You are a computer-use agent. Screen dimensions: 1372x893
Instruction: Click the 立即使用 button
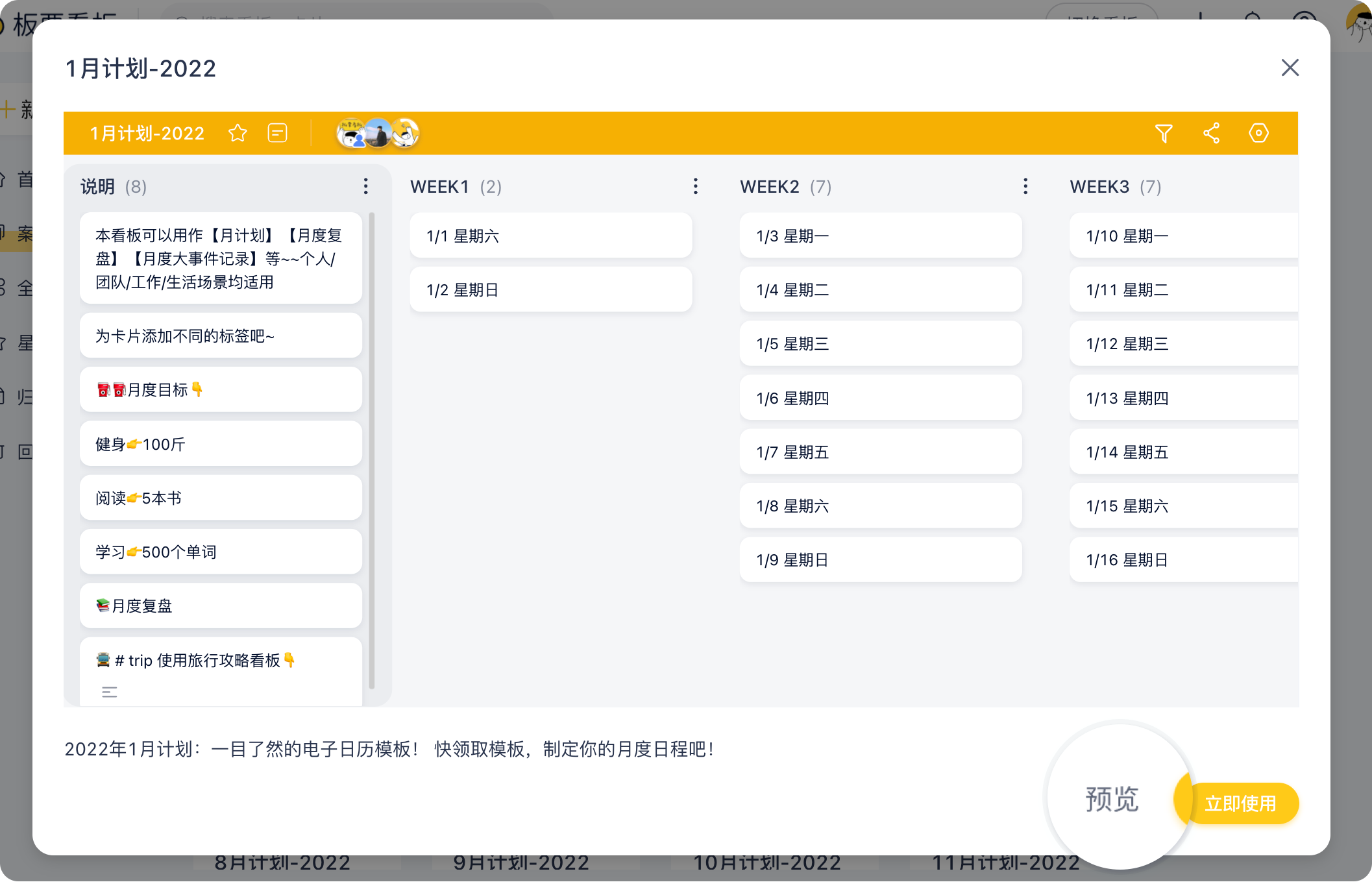point(1240,803)
